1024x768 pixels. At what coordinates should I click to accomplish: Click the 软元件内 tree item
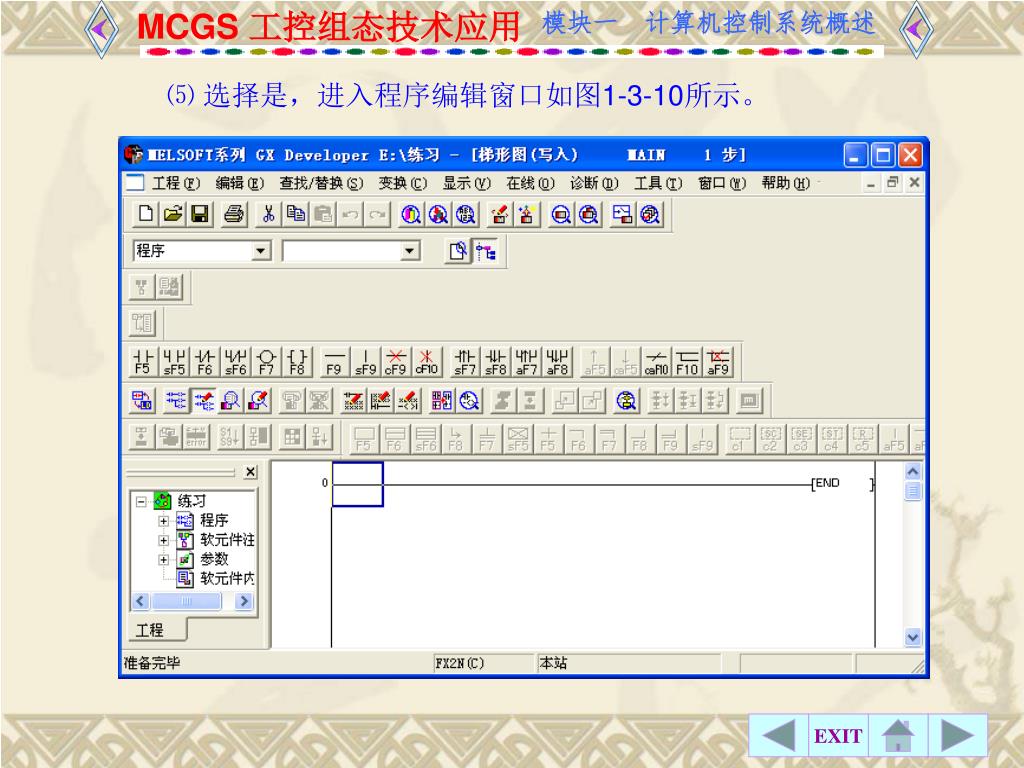(x=227, y=579)
